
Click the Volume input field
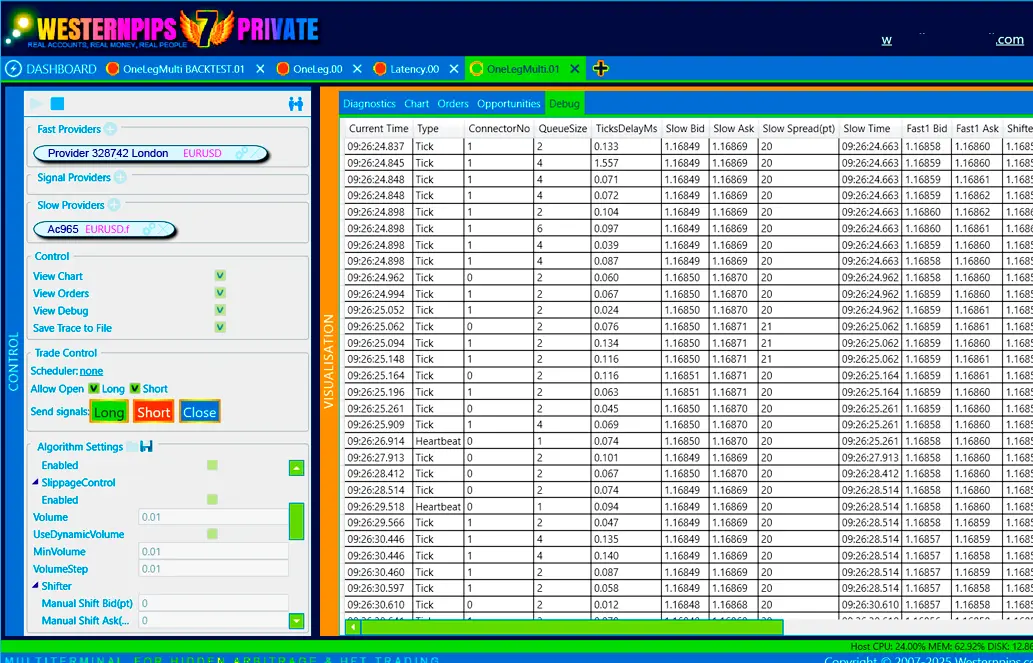coord(213,517)
